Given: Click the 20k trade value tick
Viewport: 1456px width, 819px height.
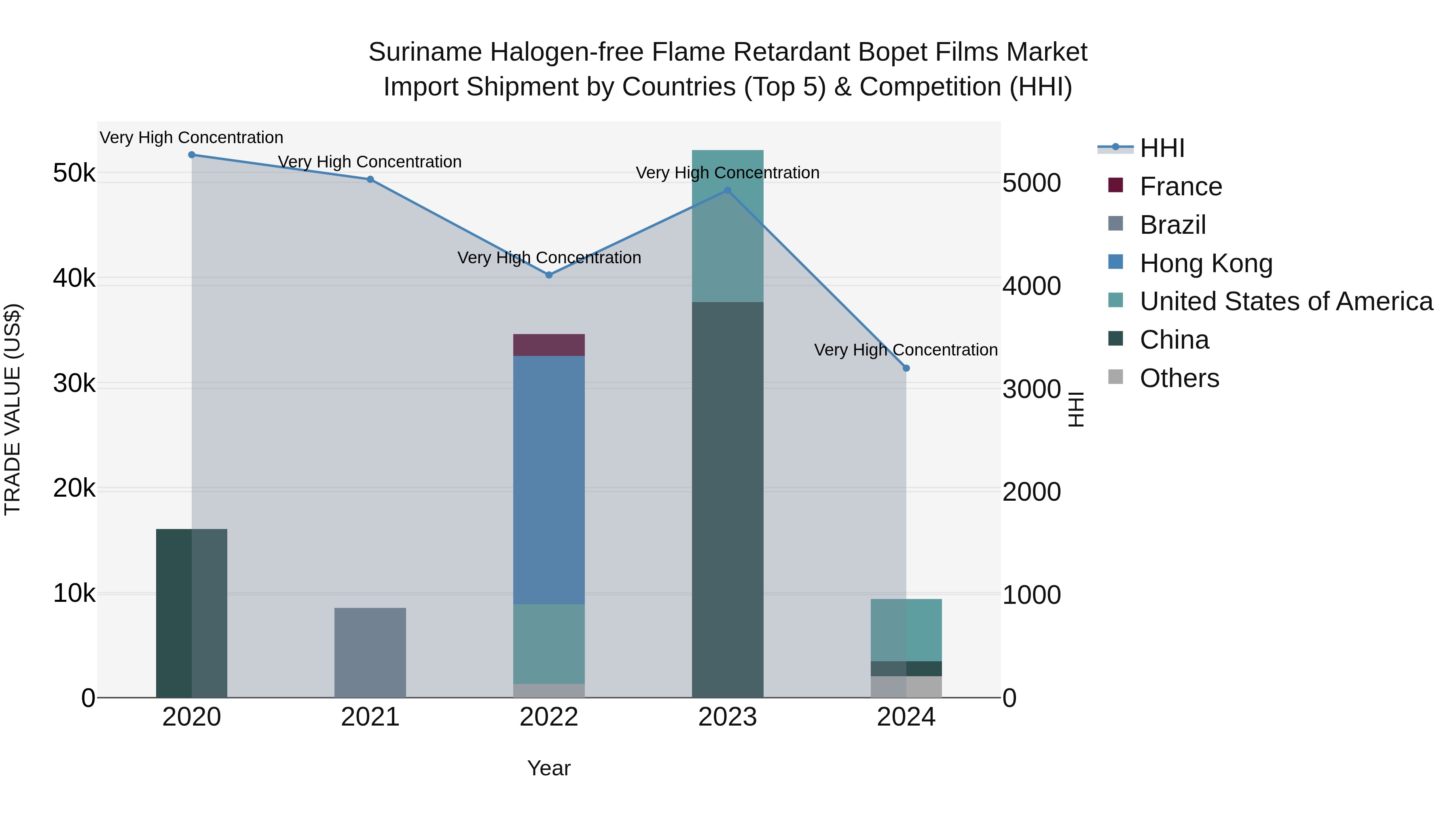Looking at the screenshot, I should [74, 488].
